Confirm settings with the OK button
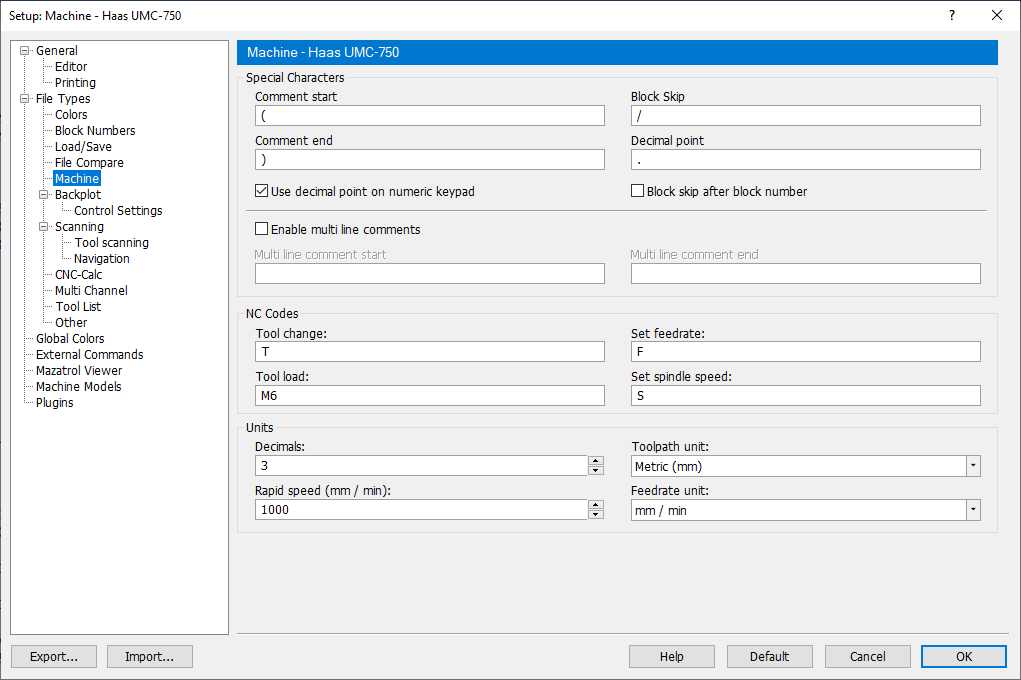The image size is (1021, 680). click(963, 657)
